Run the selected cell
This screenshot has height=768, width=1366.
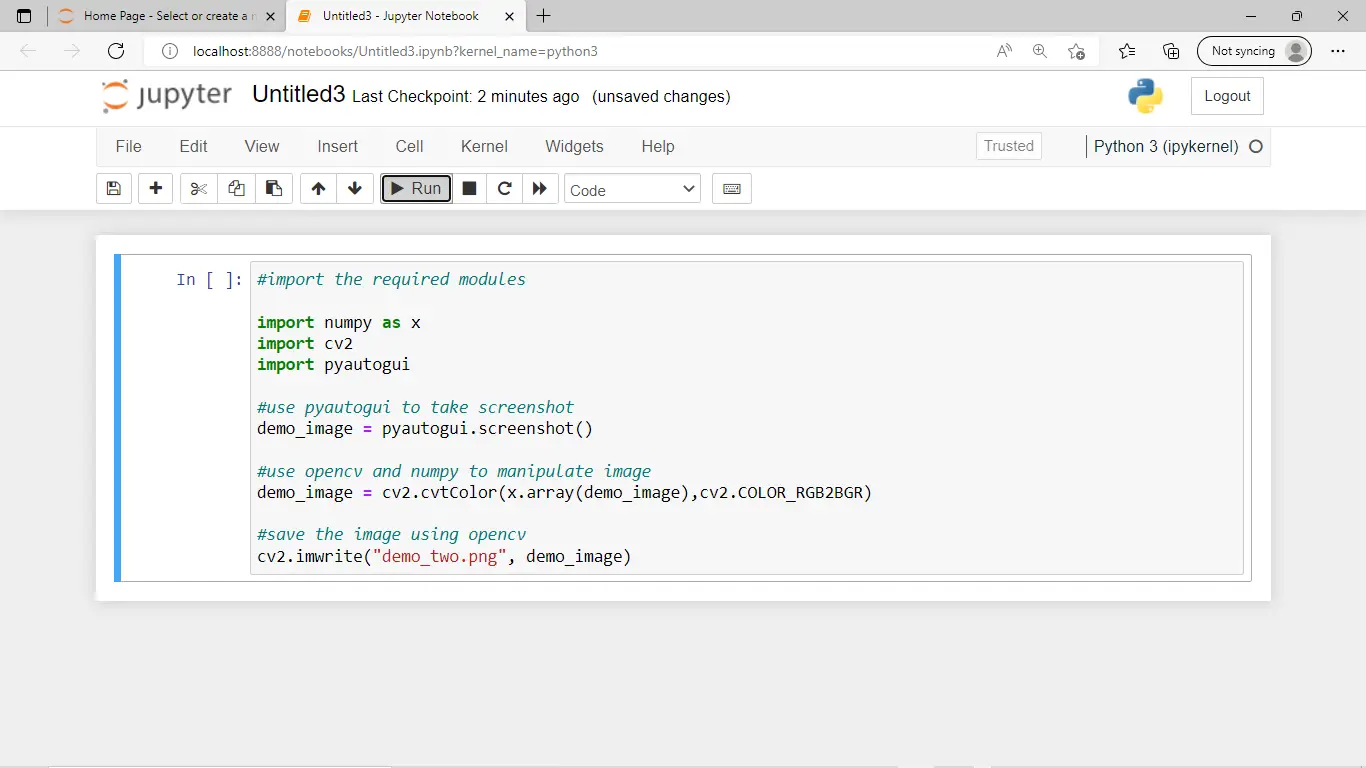tap(416, 188)
